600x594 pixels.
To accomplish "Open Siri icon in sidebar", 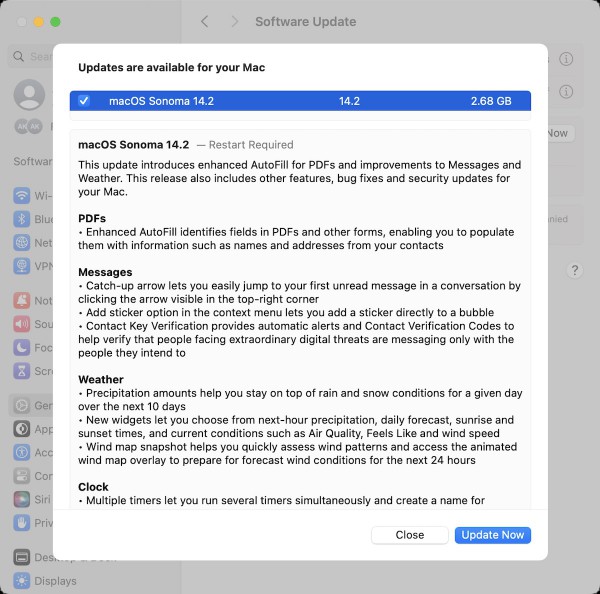I will (x=22, y=499).
